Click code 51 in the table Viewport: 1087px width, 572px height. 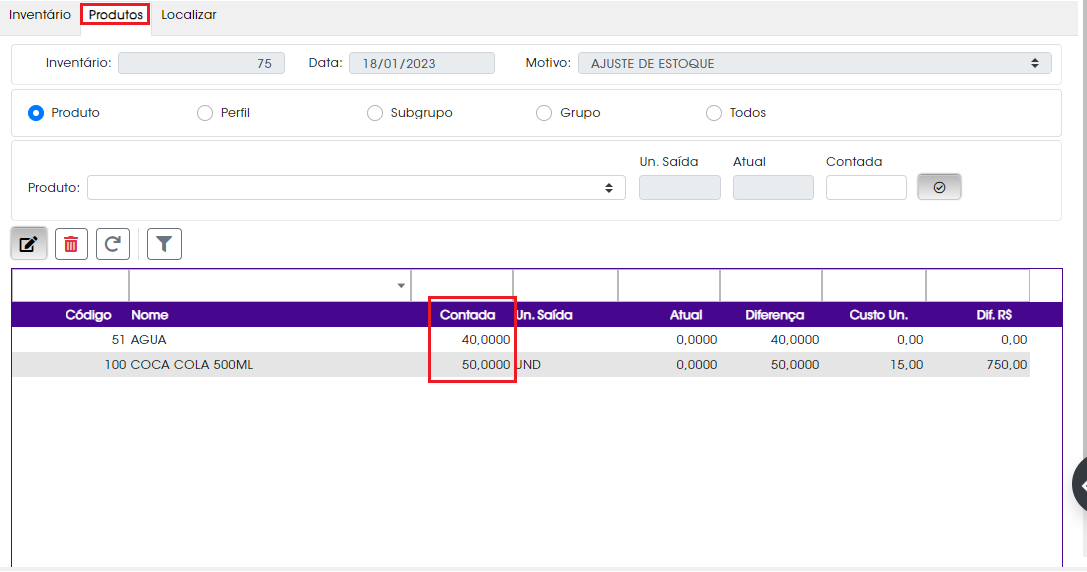[119, 340]
